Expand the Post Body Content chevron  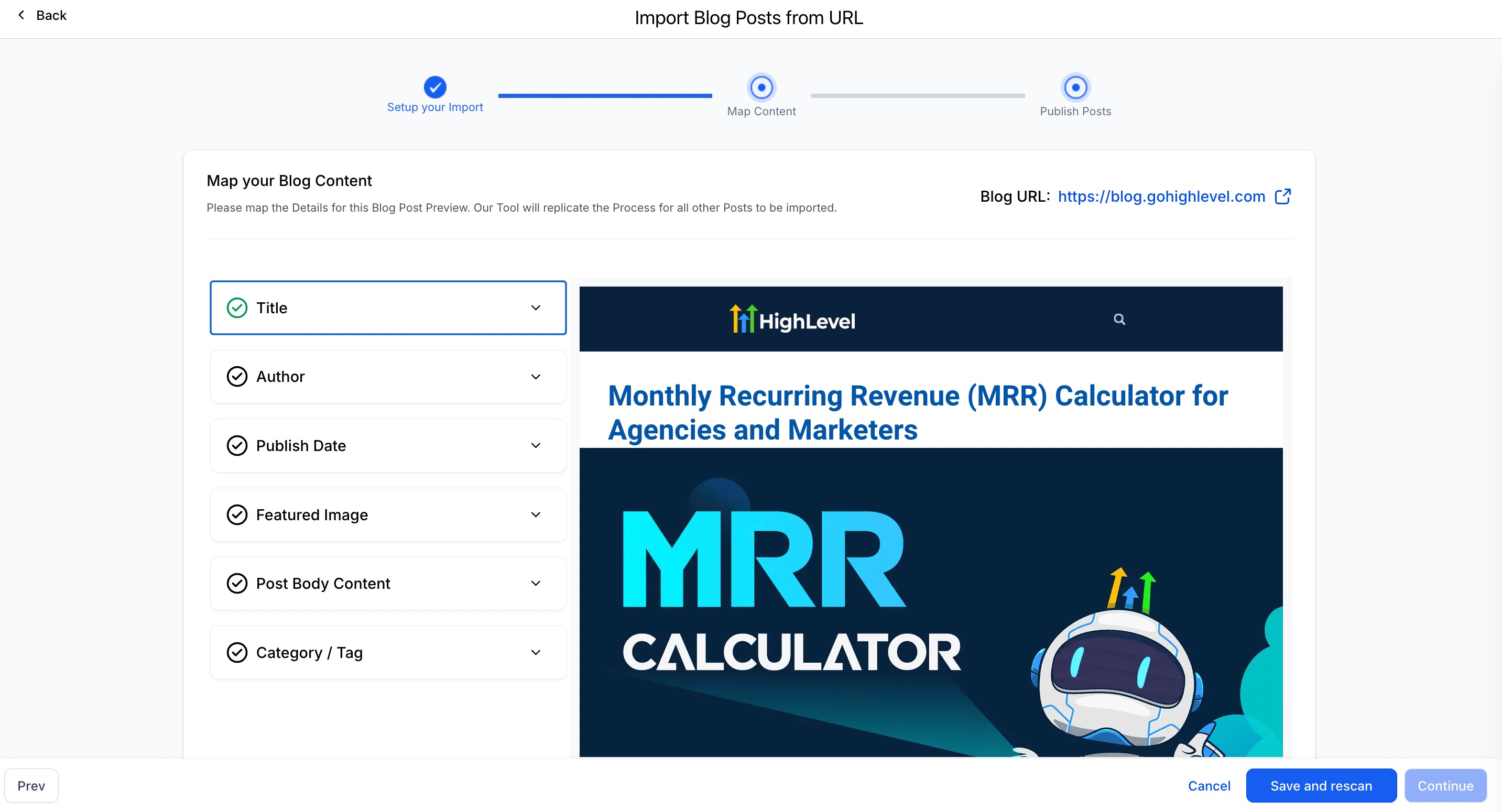click(535, 584)
